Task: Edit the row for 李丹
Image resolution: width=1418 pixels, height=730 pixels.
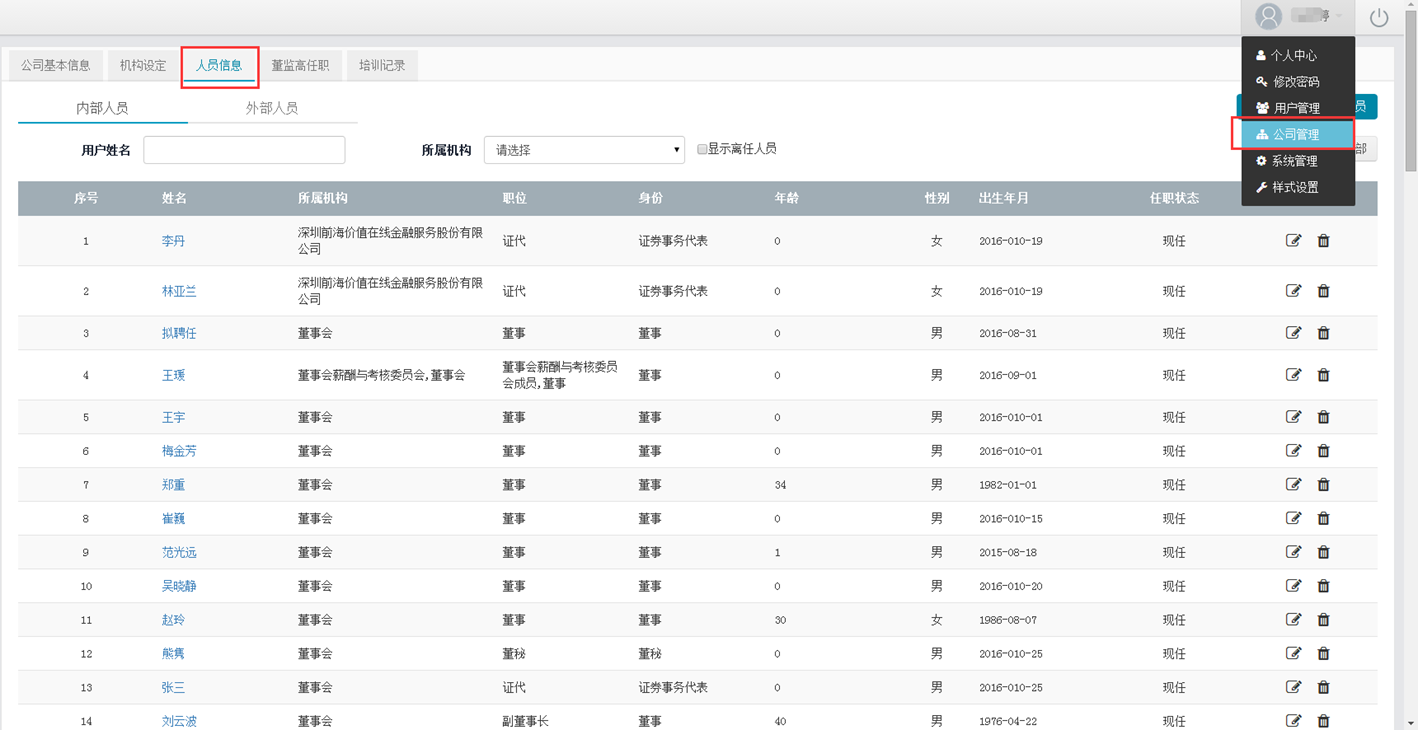Action: coord(1293,241)
